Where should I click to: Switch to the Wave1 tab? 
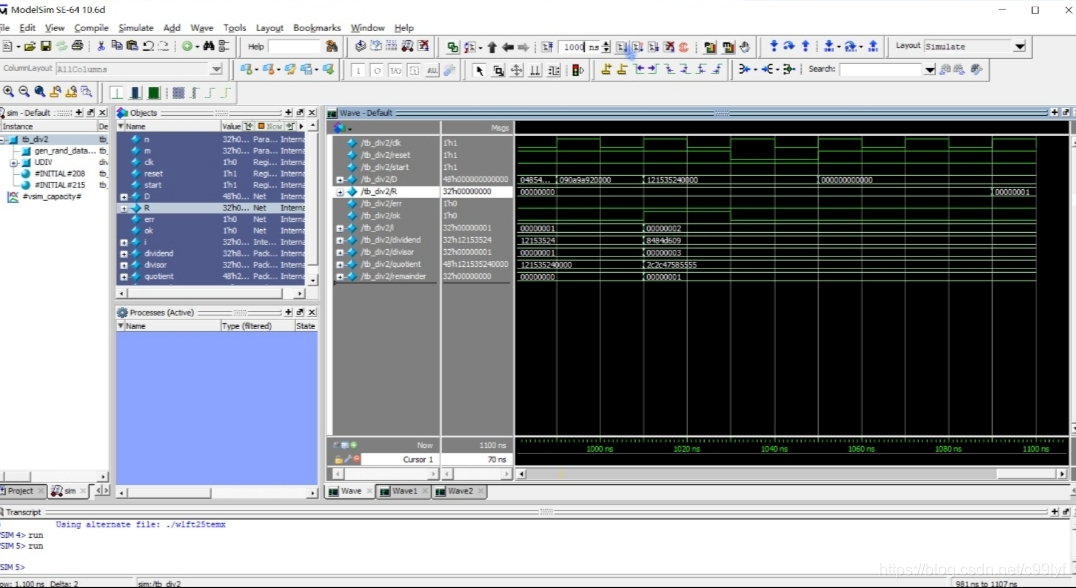pos(403,491)
